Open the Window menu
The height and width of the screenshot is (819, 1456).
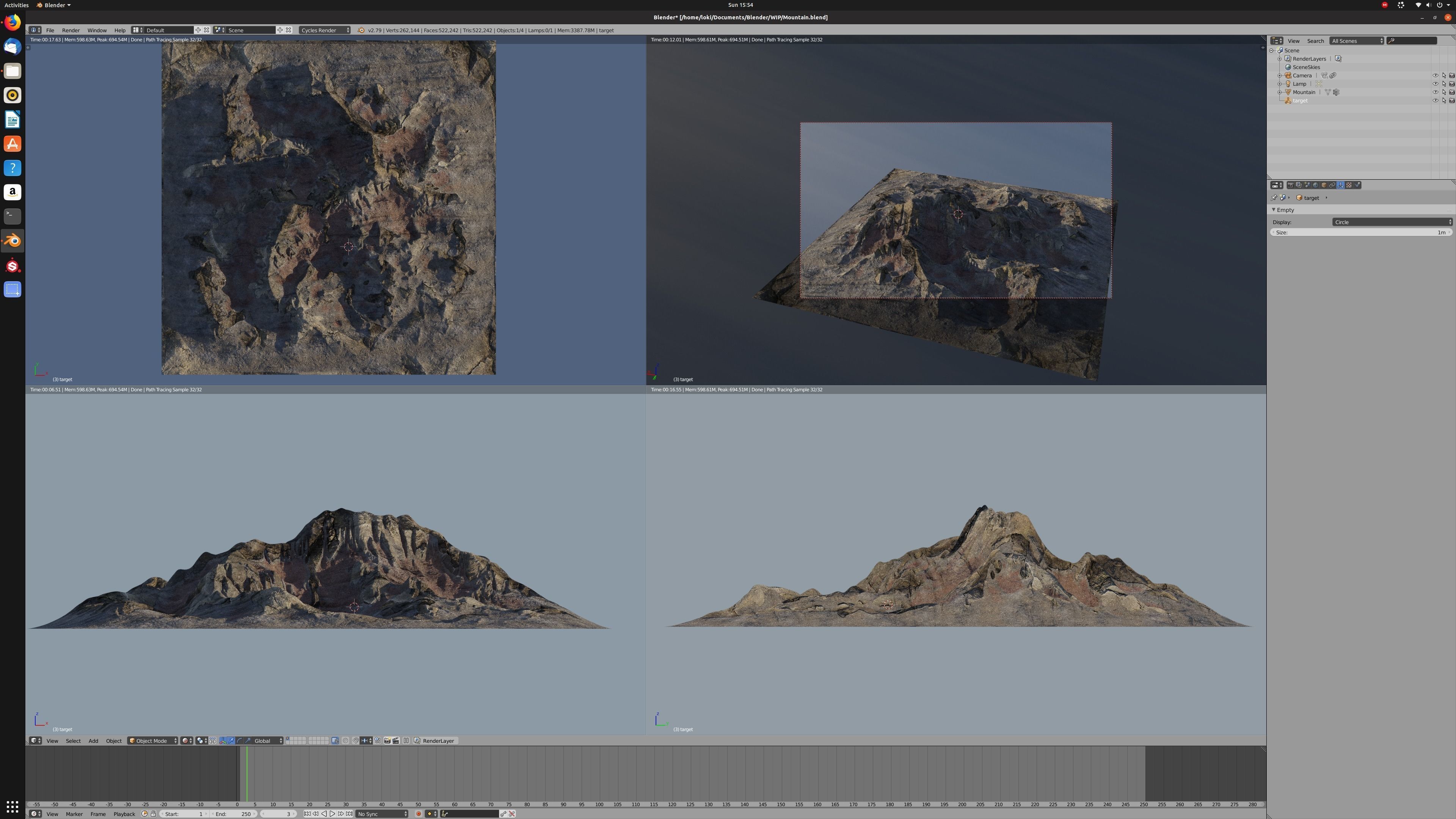click(97, 30)
